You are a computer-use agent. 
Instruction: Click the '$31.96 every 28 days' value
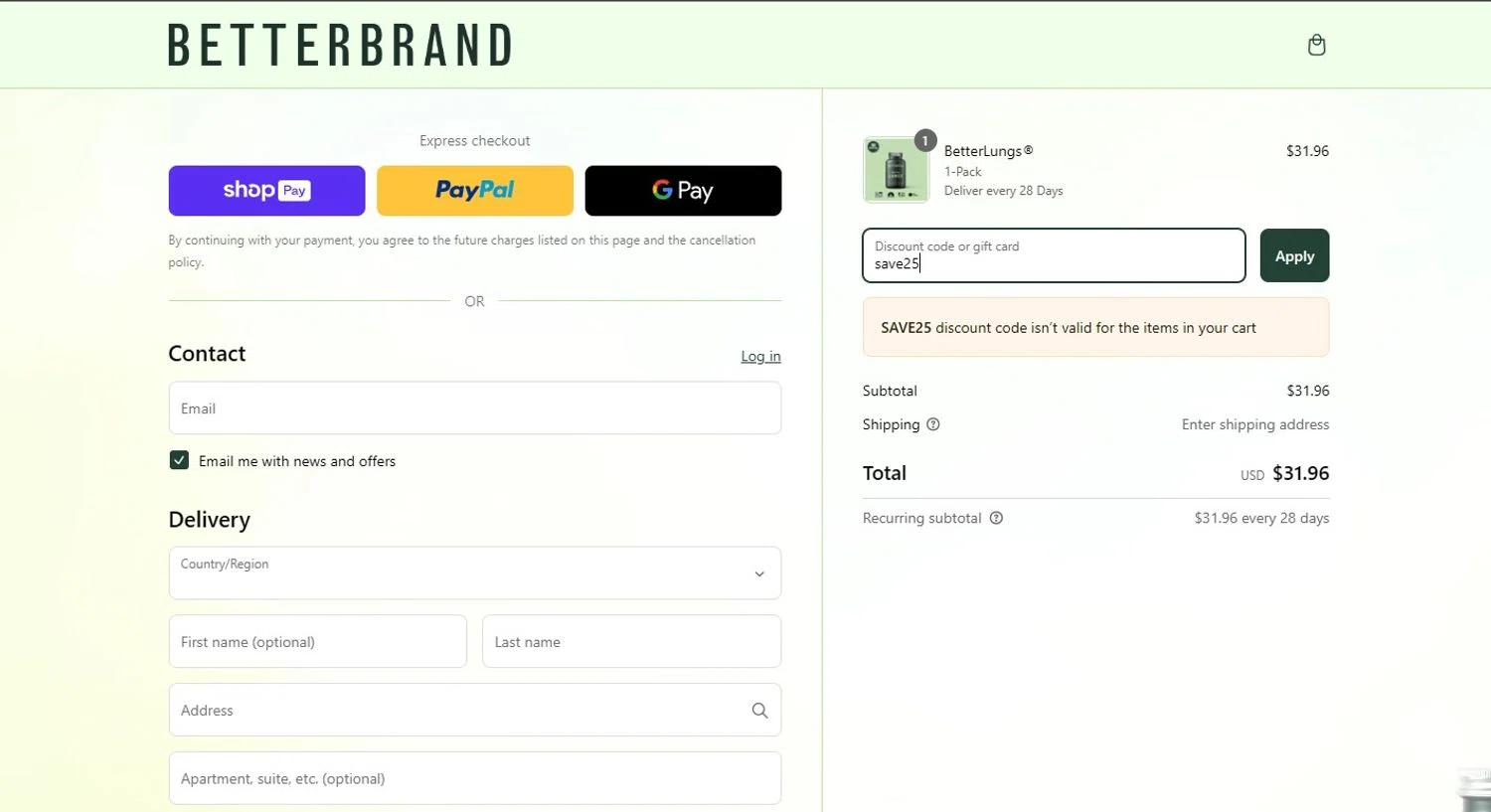tap(1261, 518)
